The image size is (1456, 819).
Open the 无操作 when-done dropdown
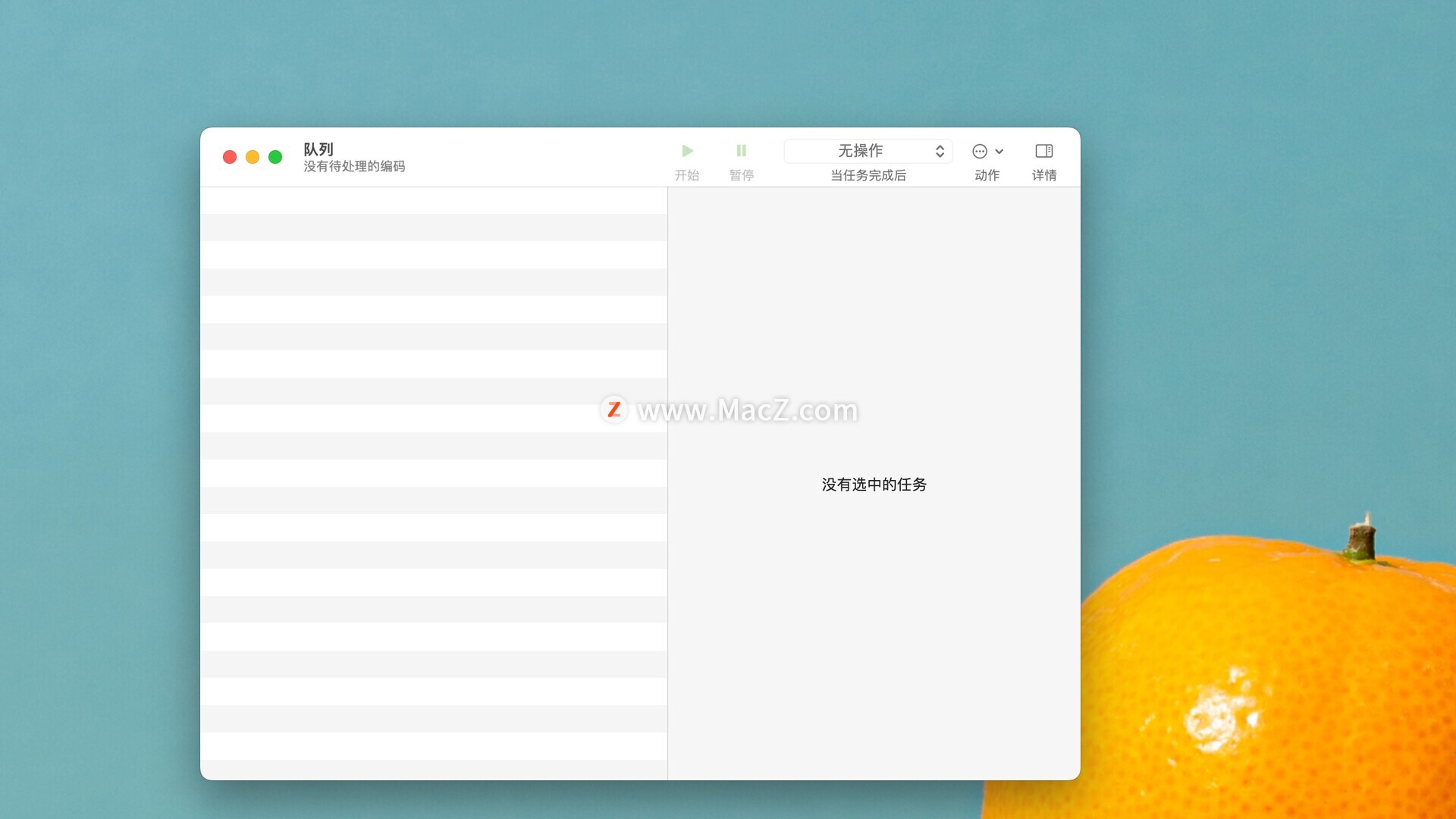(868, 151)
